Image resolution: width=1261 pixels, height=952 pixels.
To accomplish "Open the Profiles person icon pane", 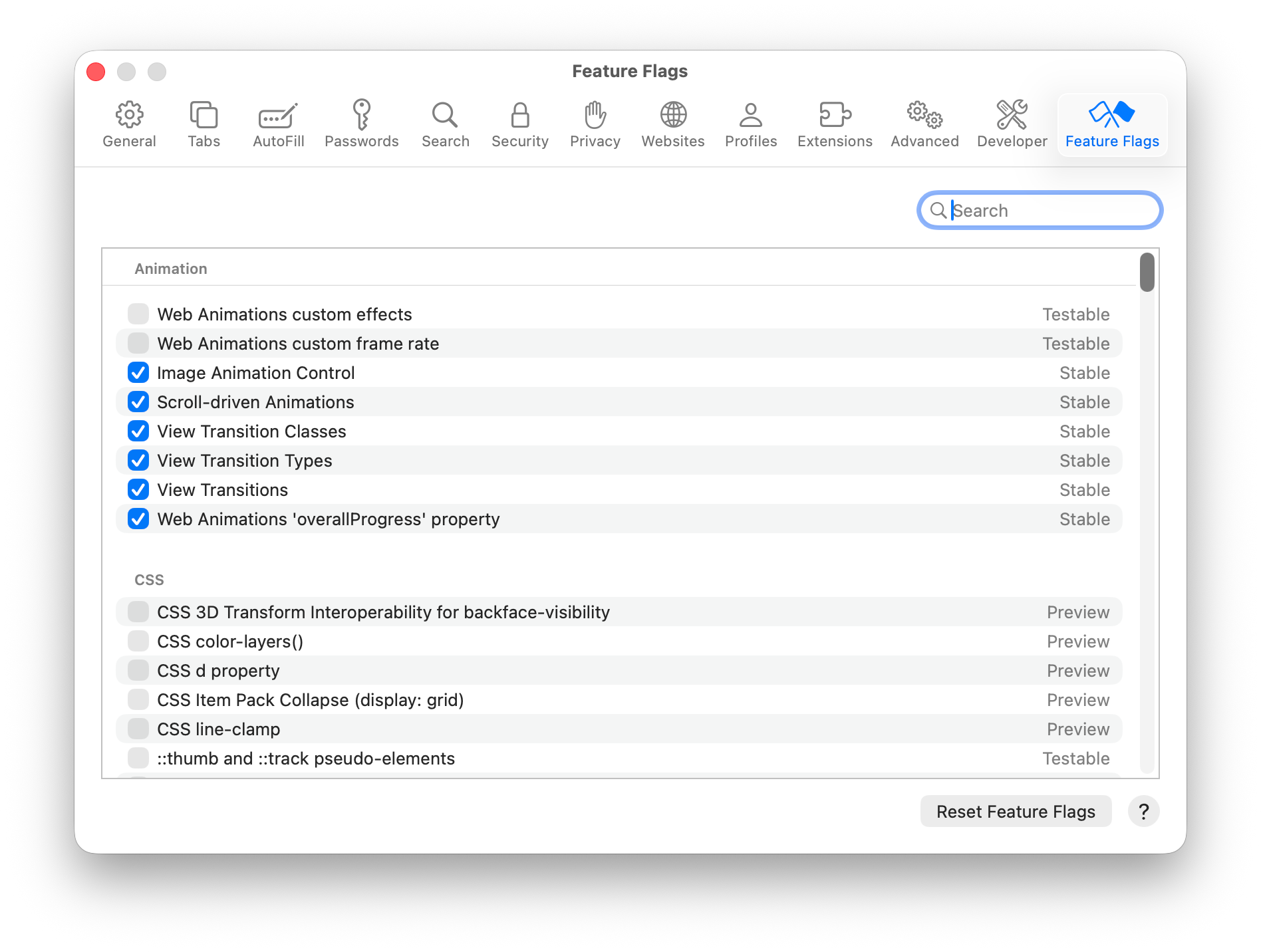I will pyautogui.click(x=750, y=116).
